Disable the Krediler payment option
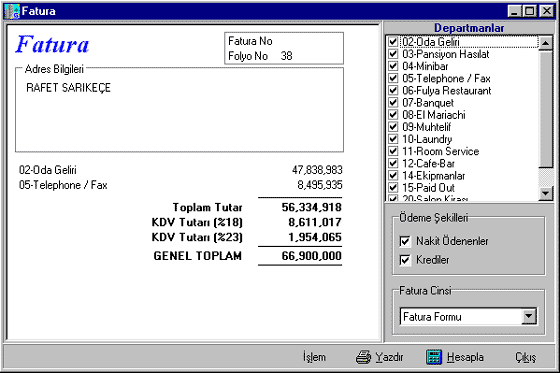 point(405,260)
